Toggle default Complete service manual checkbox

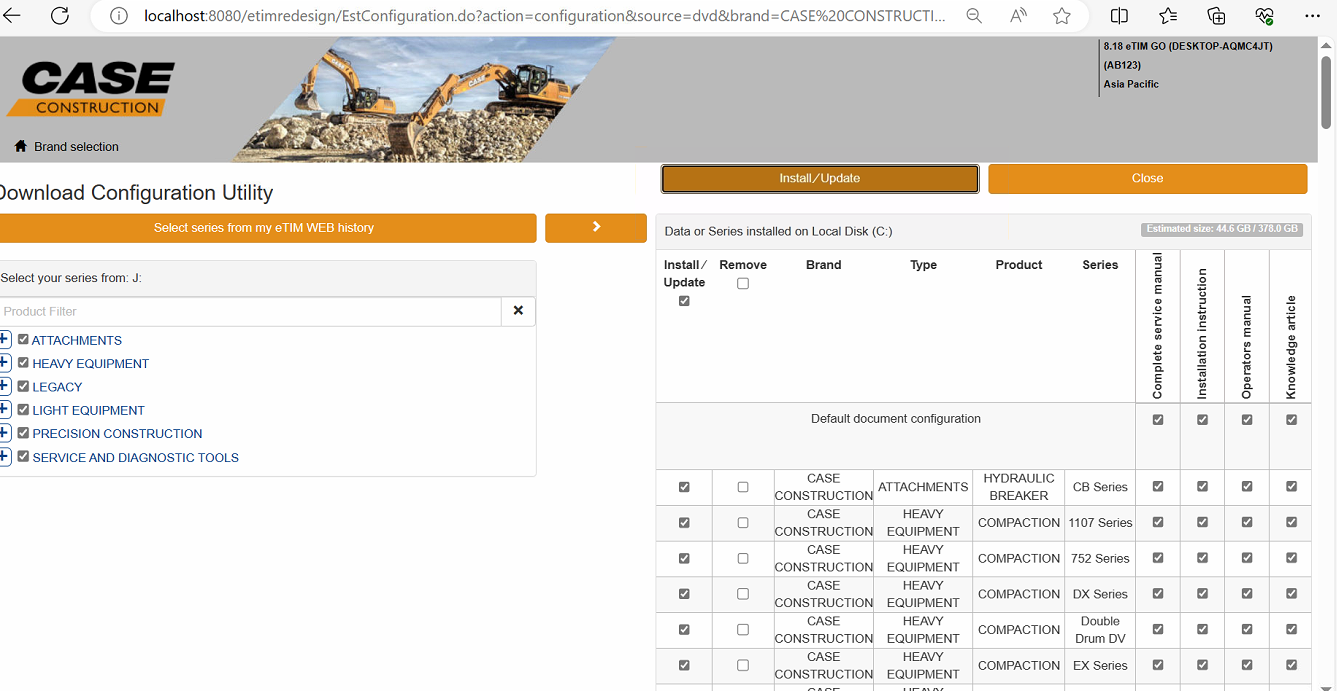1158,420
